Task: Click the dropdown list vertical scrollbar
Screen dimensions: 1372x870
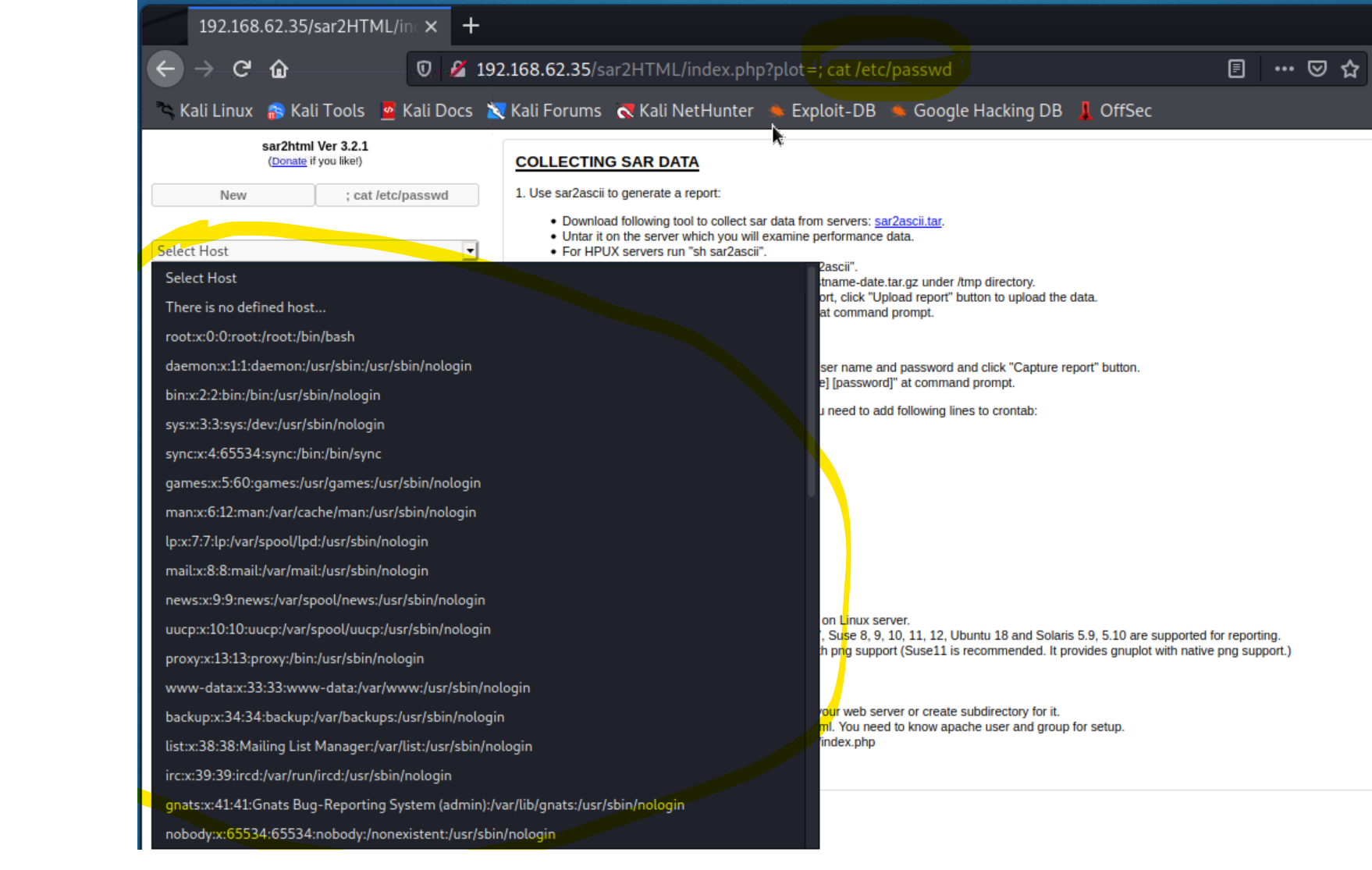Action: point(812,382)
